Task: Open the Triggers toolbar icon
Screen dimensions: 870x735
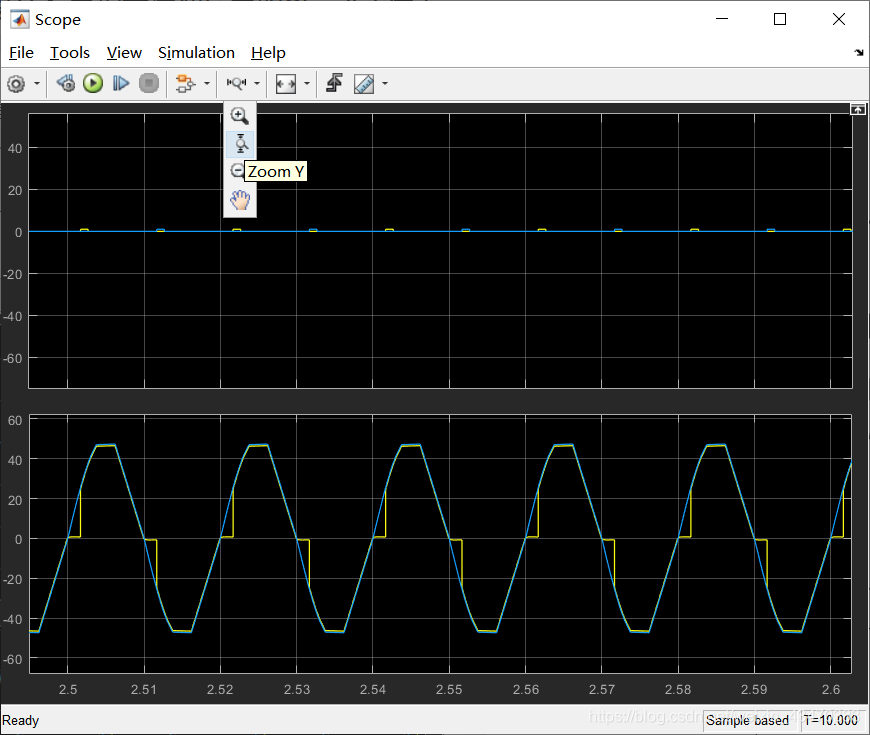Action: (x=334, y=84)
